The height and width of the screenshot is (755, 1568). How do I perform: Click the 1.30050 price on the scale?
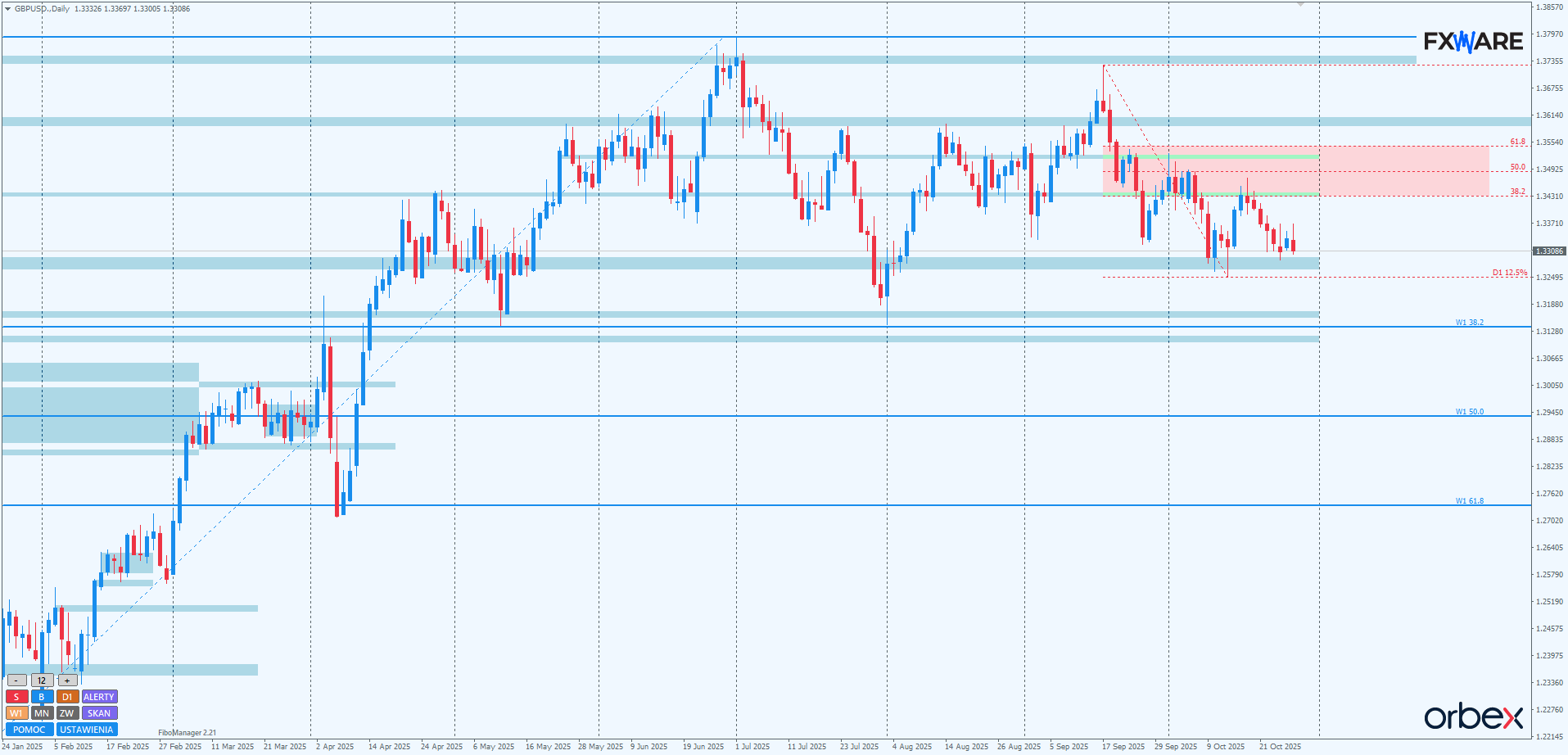pos(1549,386)
